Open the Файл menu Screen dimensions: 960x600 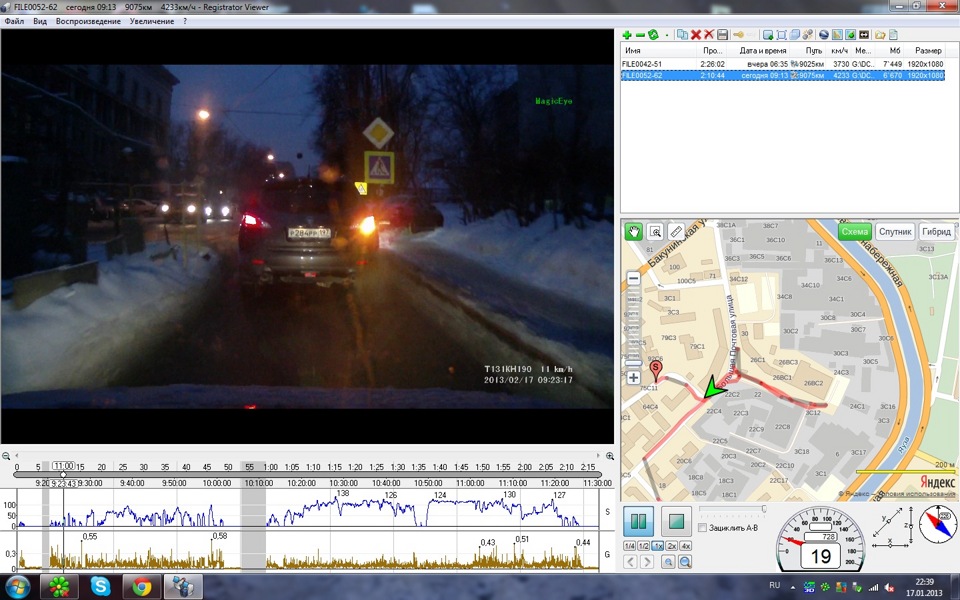click(x=14, y=21)
